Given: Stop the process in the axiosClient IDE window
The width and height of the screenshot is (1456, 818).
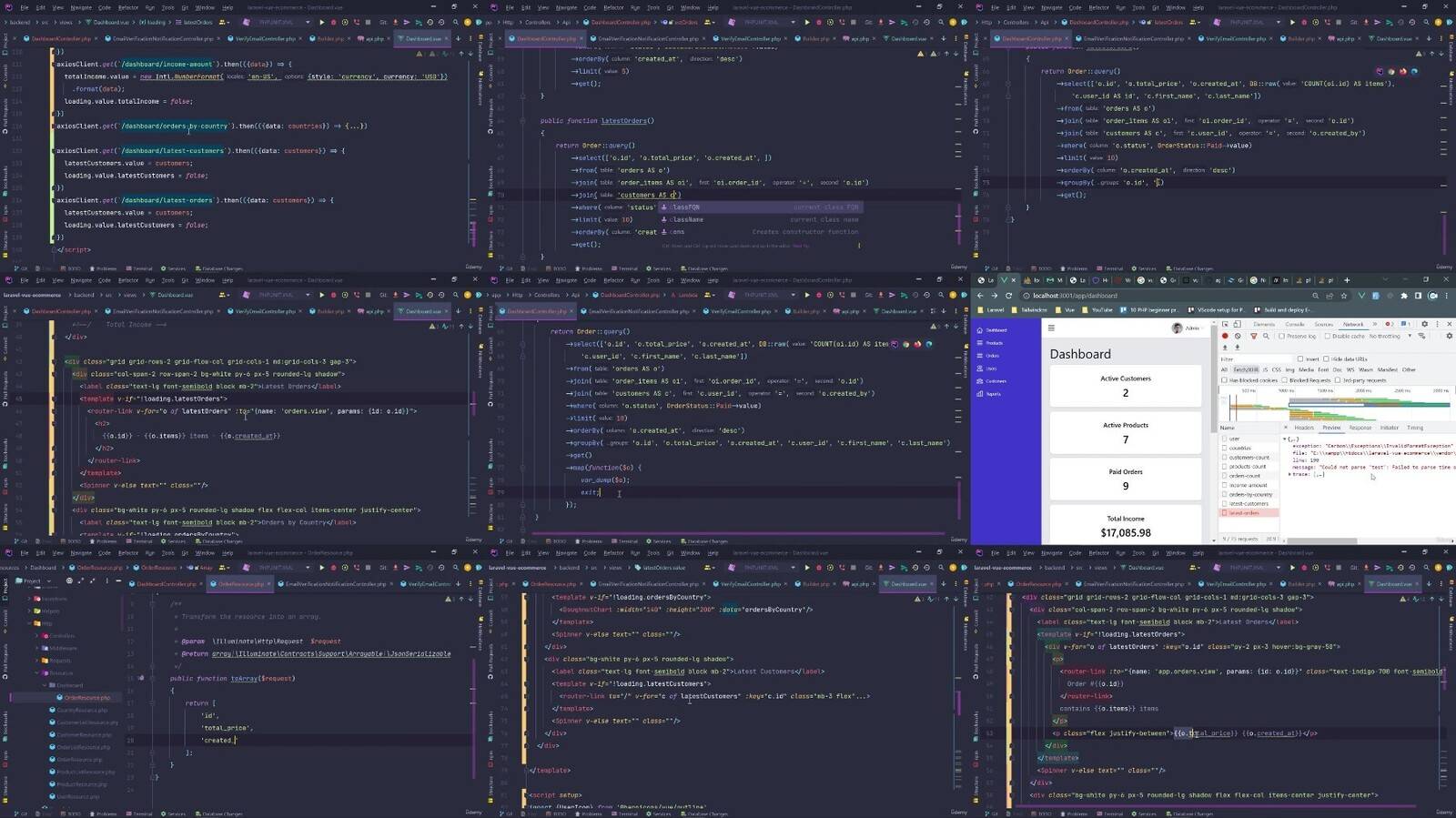Looking at the screenshot, I should 369,22.
